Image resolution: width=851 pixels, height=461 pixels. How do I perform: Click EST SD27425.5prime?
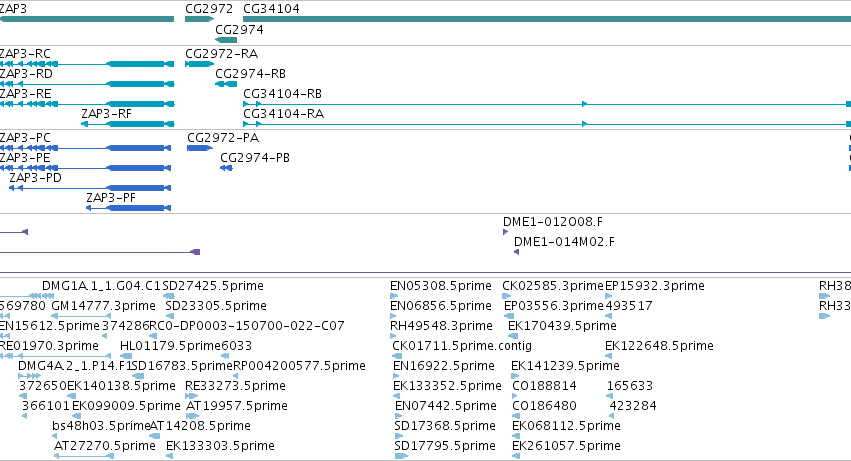[169, 296]
